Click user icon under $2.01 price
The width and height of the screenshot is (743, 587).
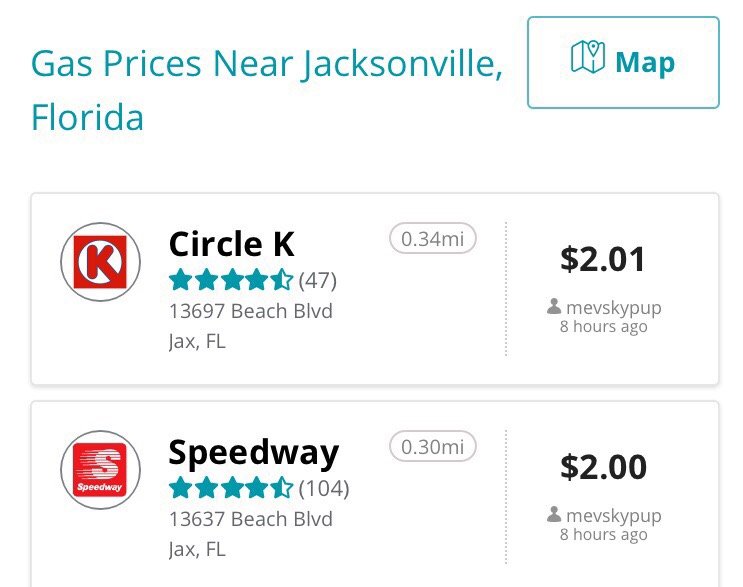coord(554,306)
